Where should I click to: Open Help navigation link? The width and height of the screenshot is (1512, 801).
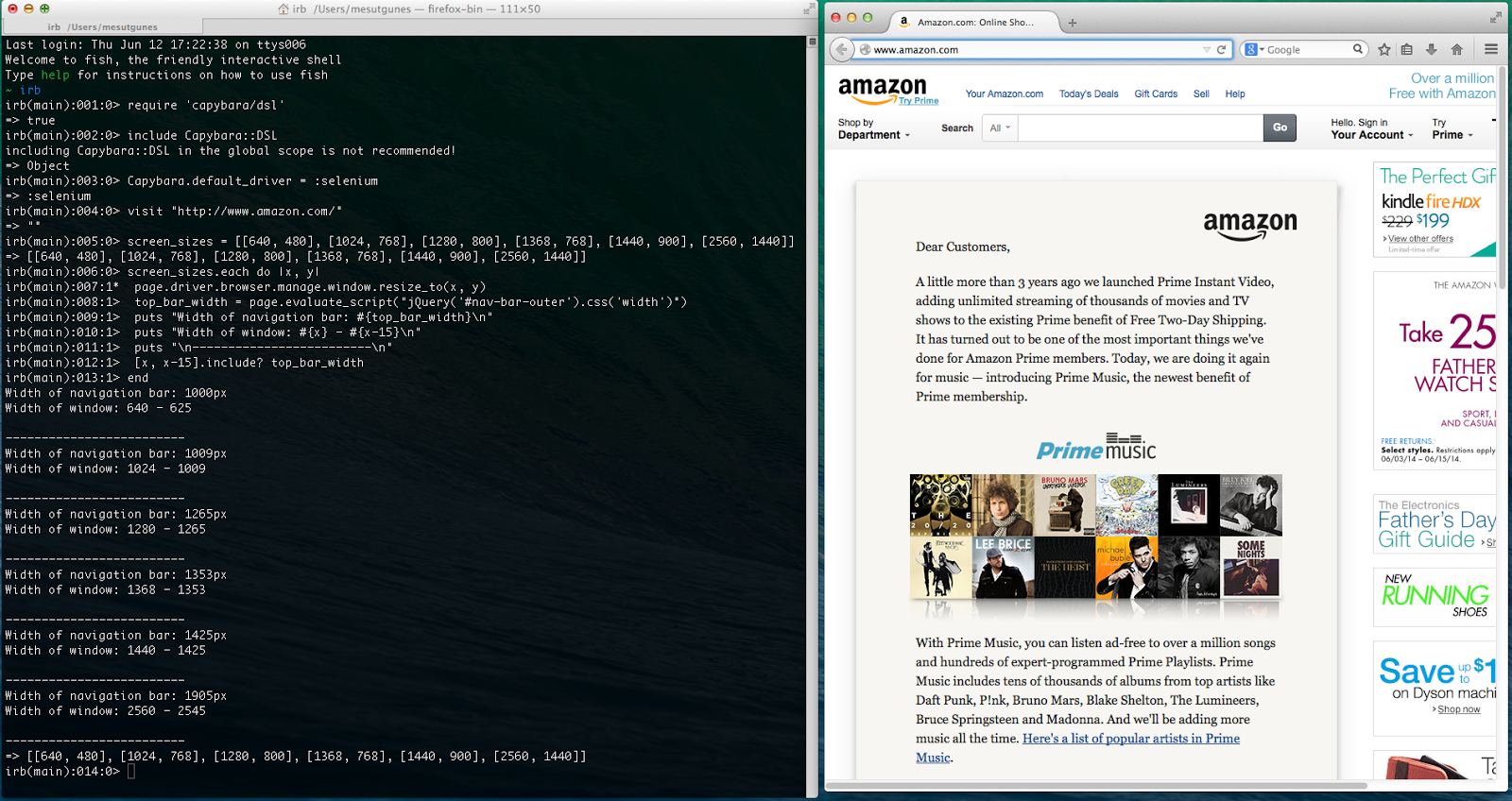(x=1235, y=94)
